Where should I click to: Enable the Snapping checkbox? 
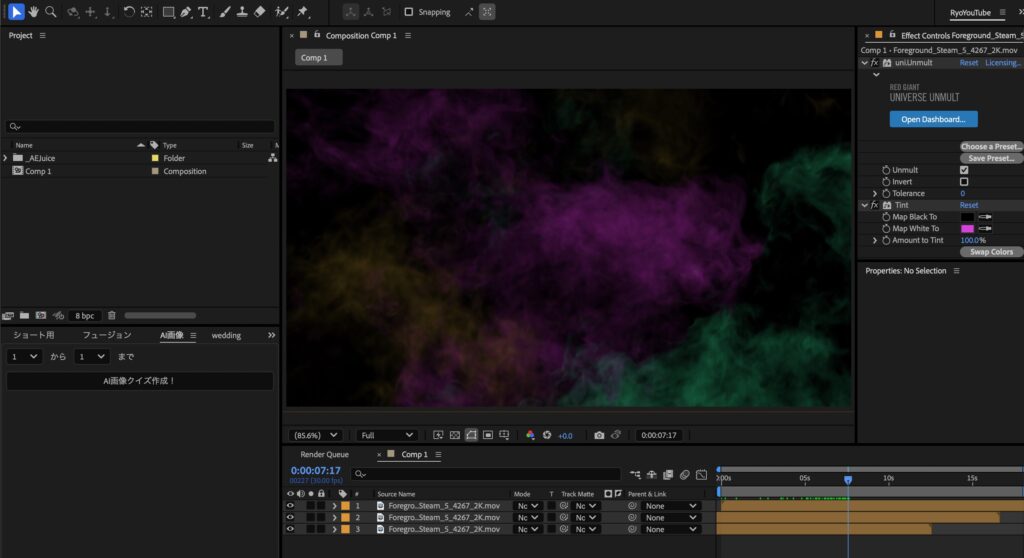coord(409,12)
